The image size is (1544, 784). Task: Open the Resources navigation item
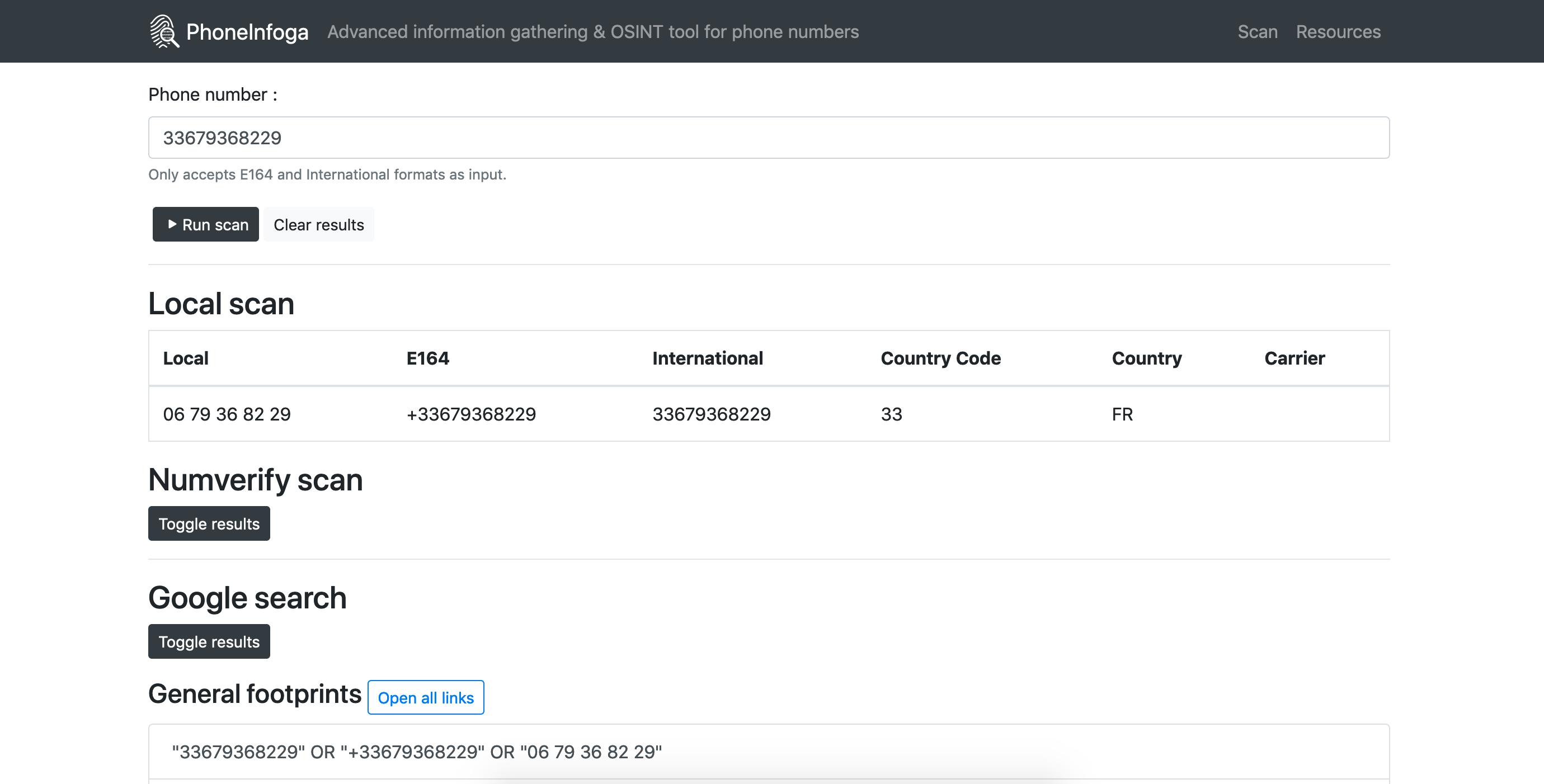pos(1338,32)
